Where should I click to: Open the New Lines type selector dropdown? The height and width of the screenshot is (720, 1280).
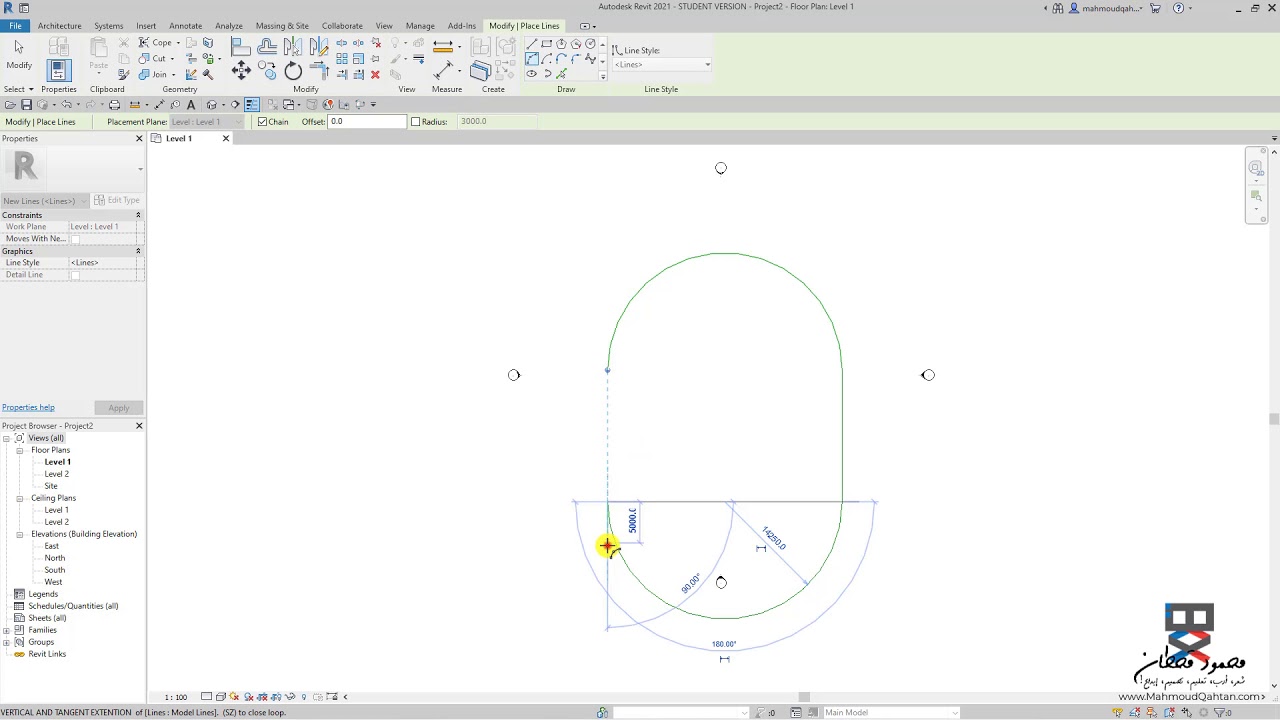(x=45, y=201)
